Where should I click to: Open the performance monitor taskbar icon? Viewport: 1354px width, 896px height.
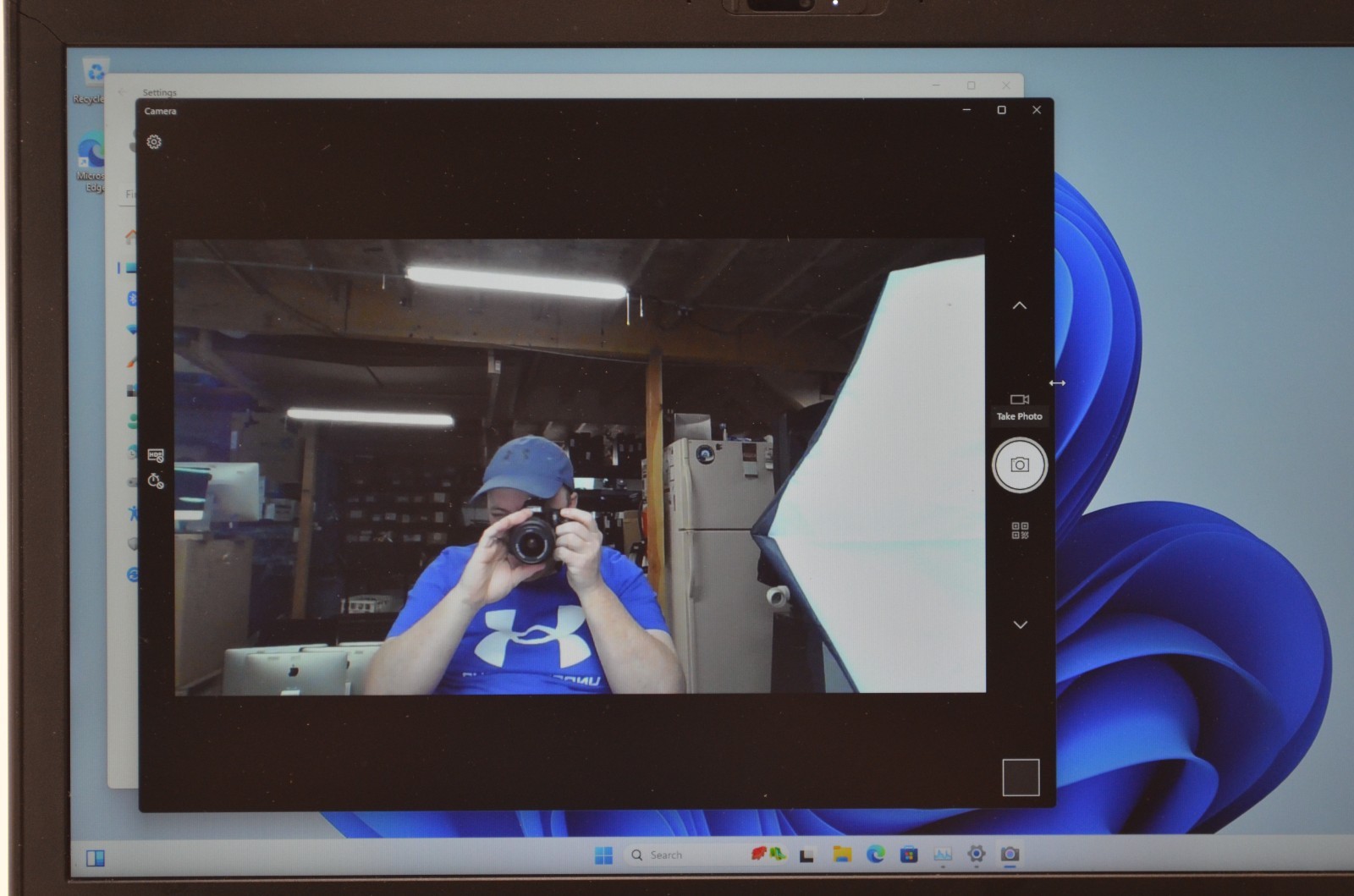click(x=943, y=855)
